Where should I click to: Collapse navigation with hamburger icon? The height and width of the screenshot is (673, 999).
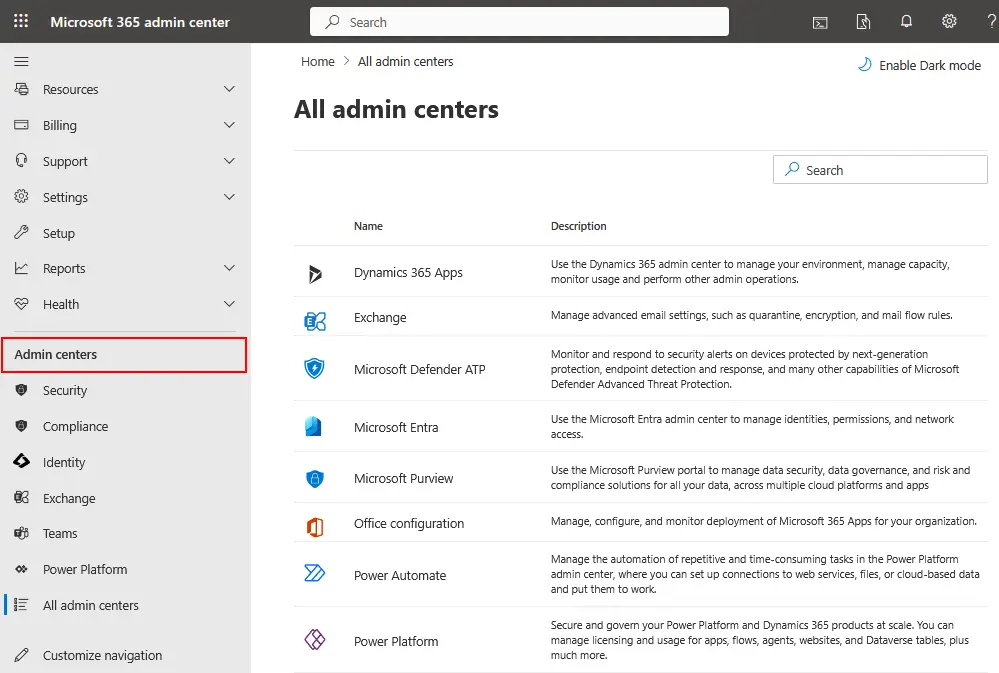[x=21, y=62]
